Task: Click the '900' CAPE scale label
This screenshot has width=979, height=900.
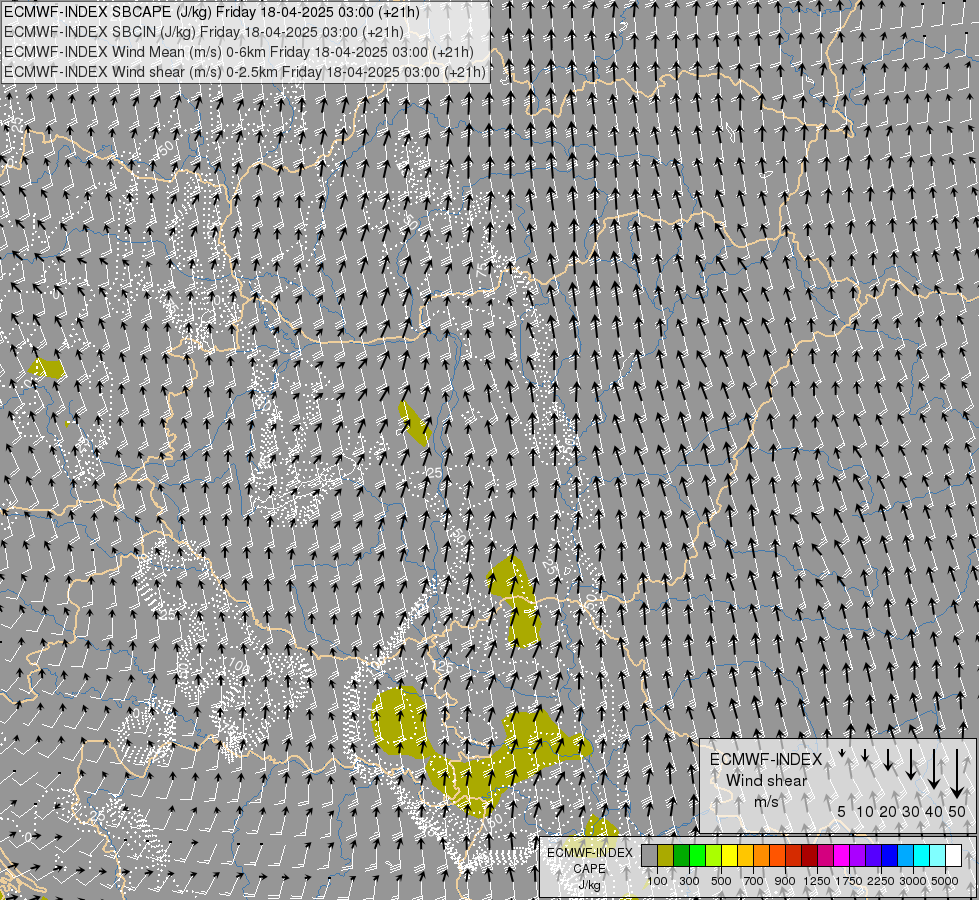Action: click(x=785, y=881)
